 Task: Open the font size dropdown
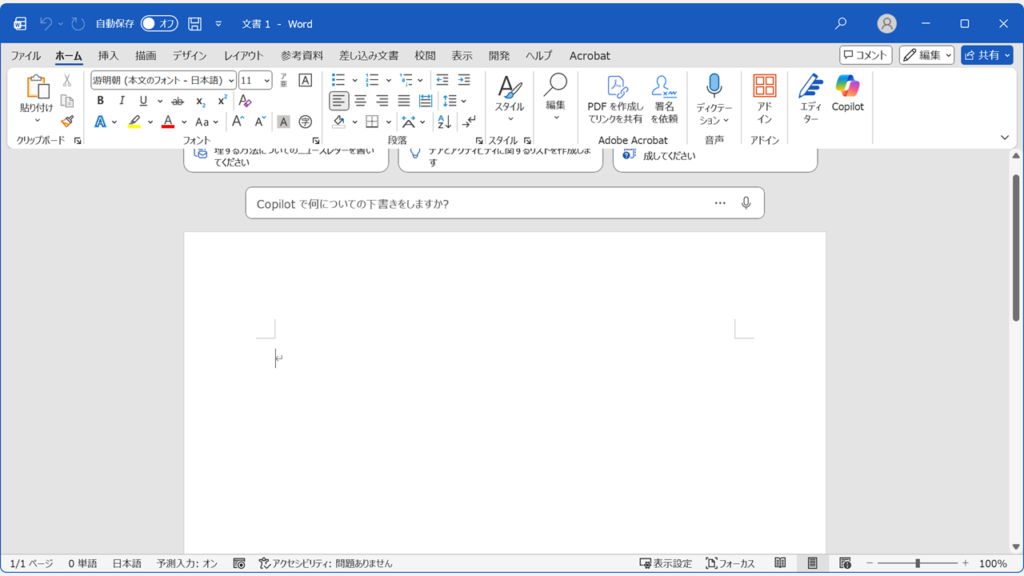267,80
